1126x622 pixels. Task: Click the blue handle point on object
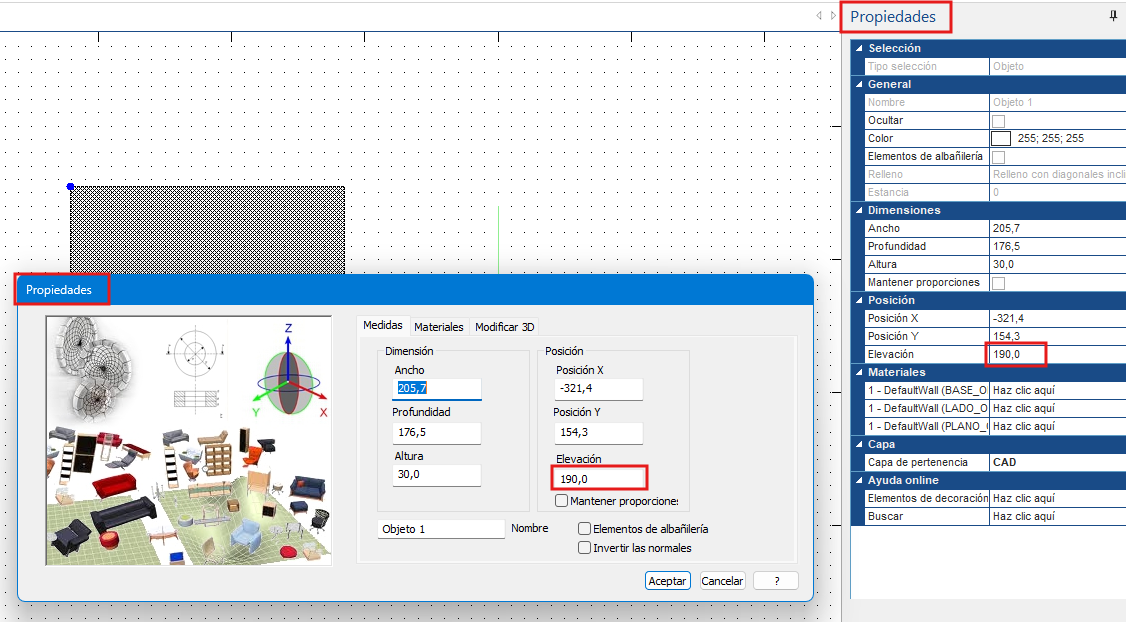point(70,187)
